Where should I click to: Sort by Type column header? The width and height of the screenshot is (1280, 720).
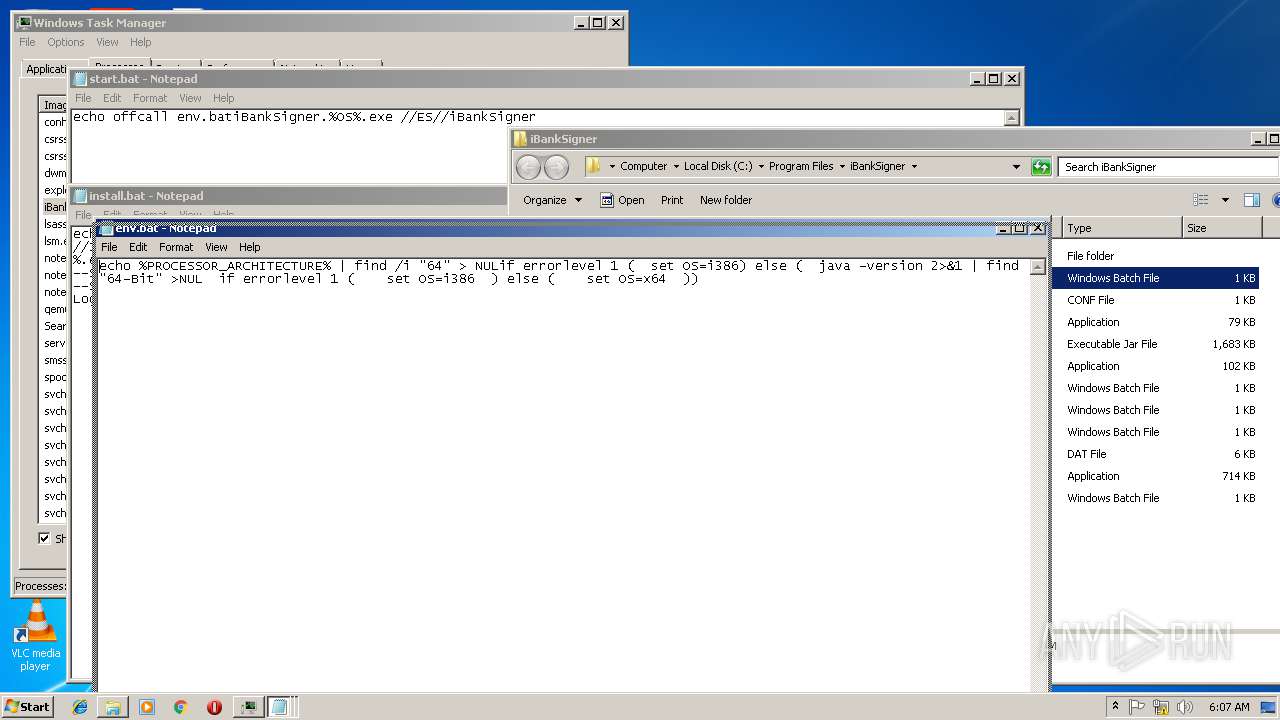coord(1121,228)
